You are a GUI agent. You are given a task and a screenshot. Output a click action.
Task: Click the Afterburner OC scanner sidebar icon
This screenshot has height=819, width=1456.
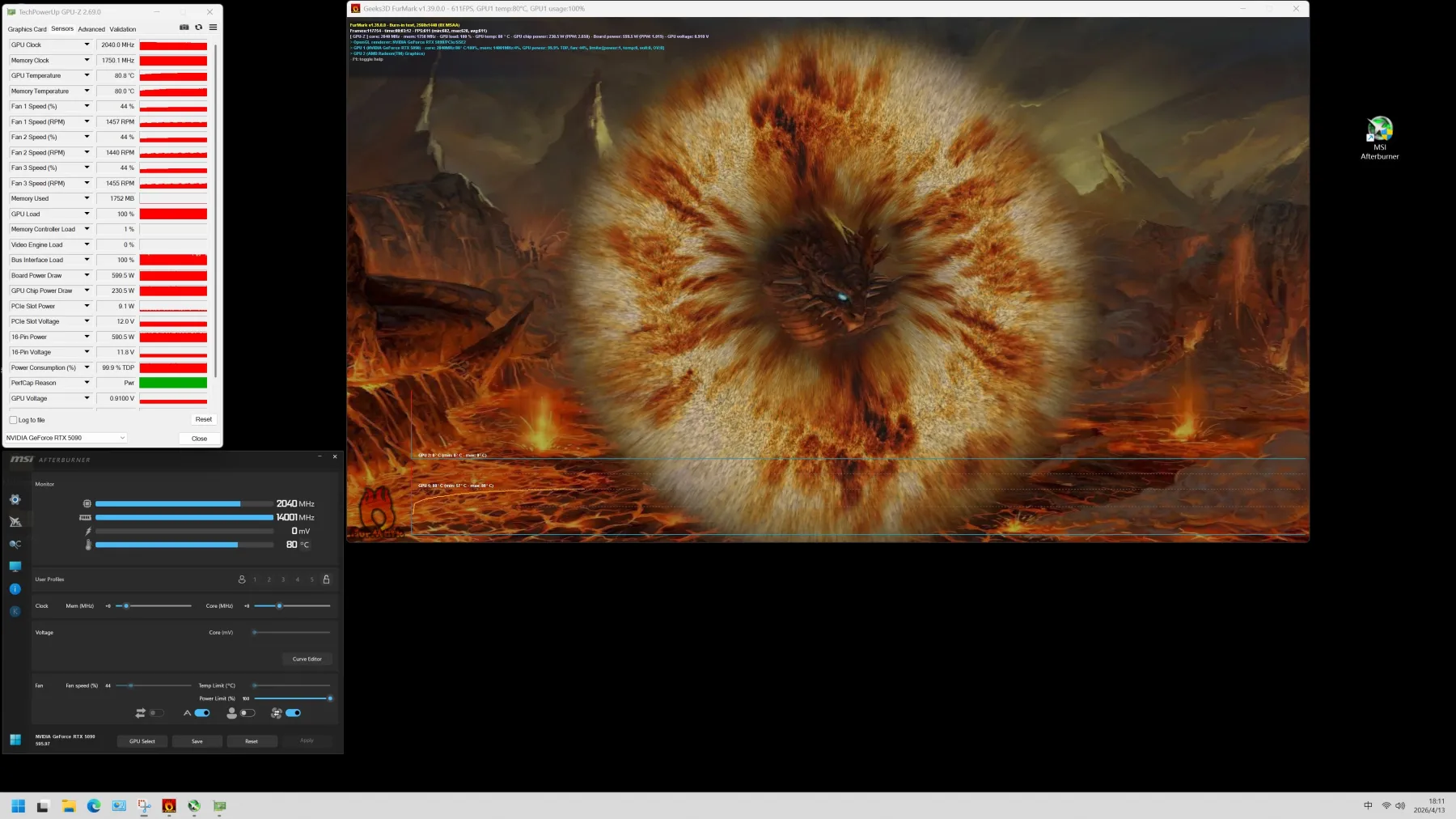point(15,544)
